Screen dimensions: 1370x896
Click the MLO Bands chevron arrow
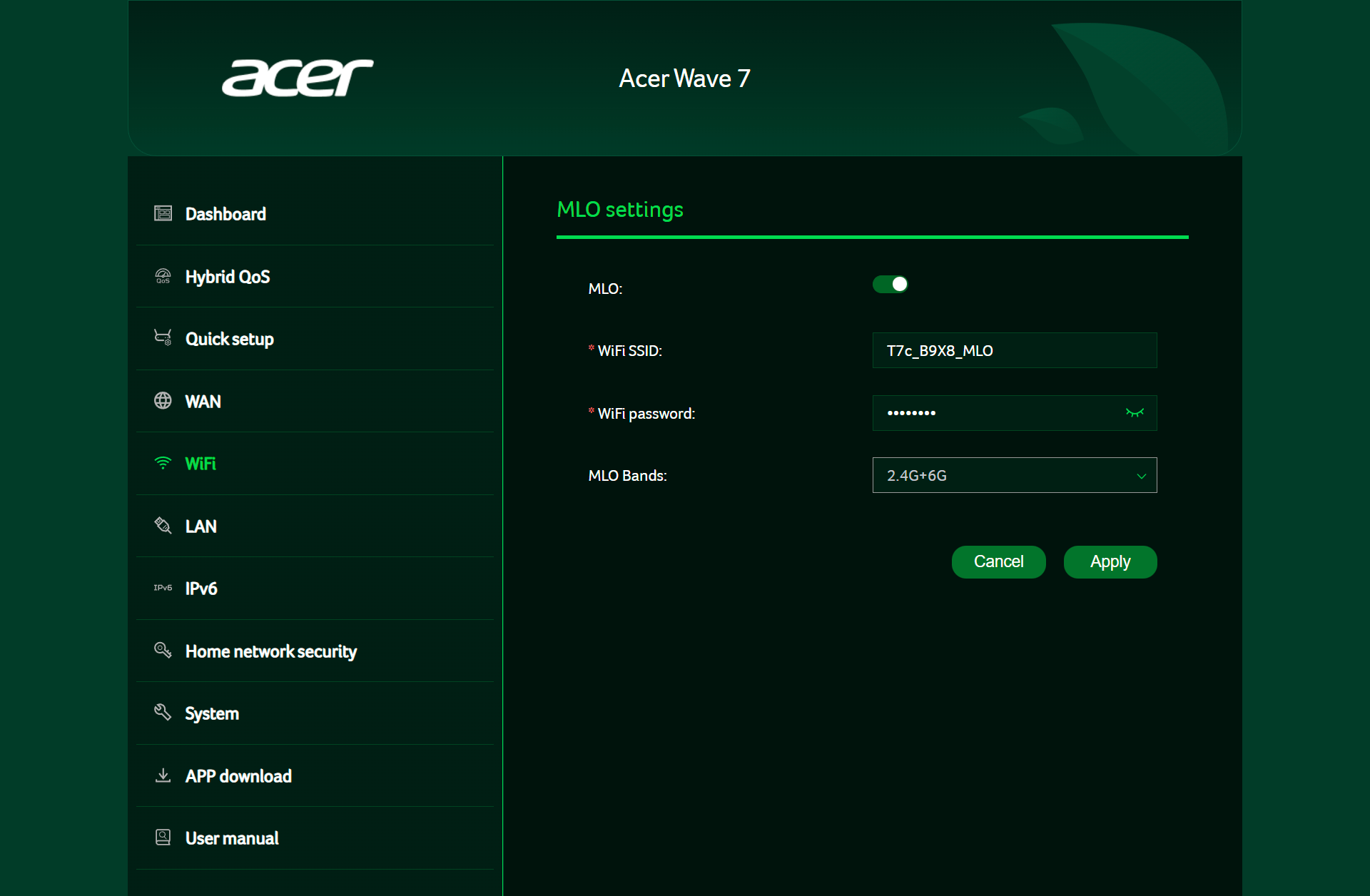[1142, 476]
